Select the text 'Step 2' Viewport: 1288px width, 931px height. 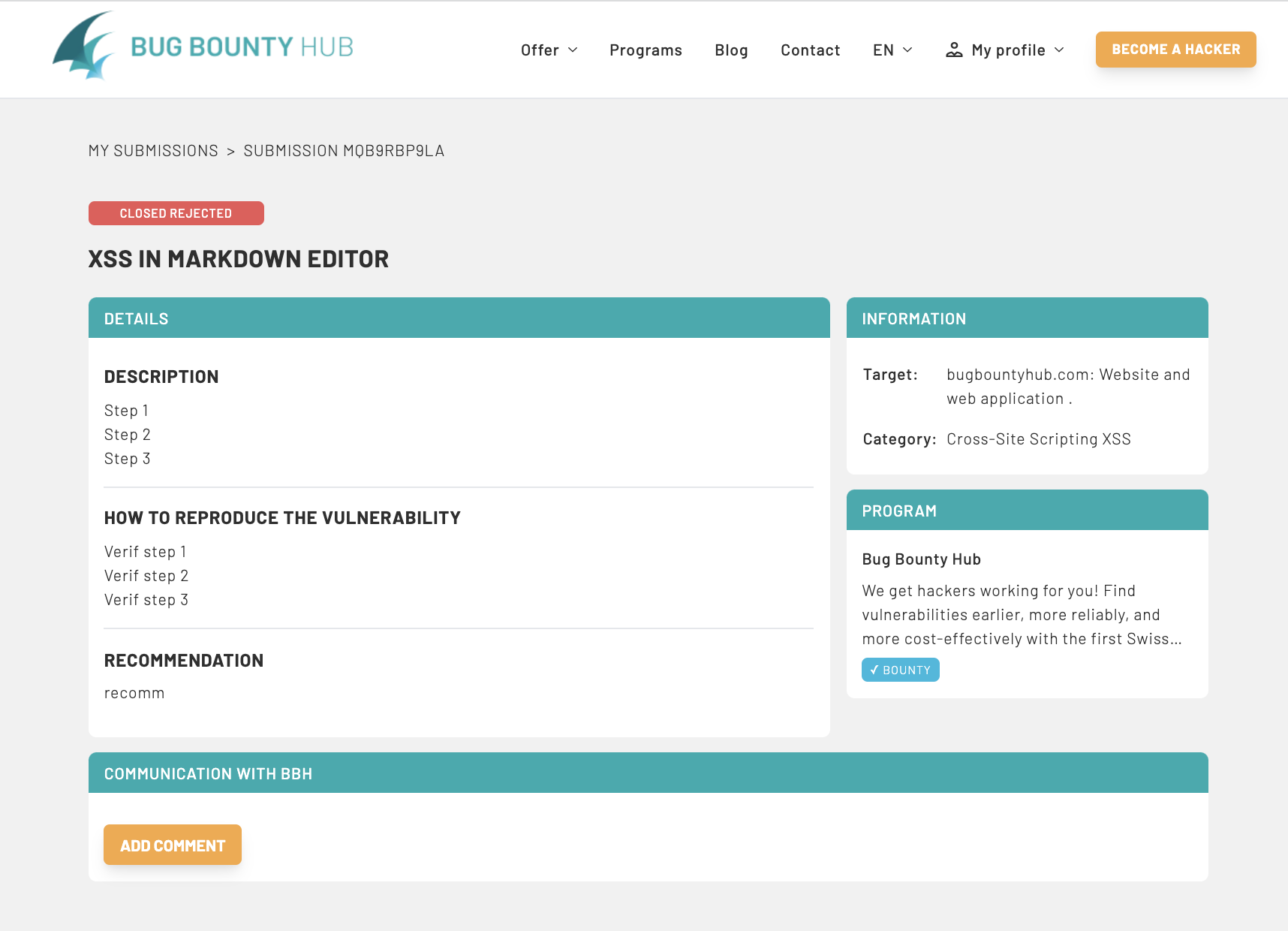(x=128, y=435)
